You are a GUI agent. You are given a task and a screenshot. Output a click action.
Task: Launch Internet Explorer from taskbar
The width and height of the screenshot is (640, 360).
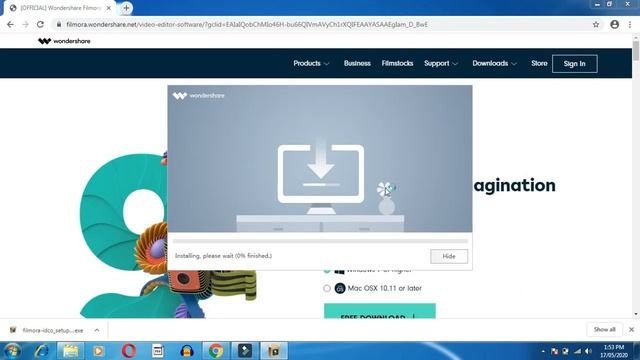(42, 351)
